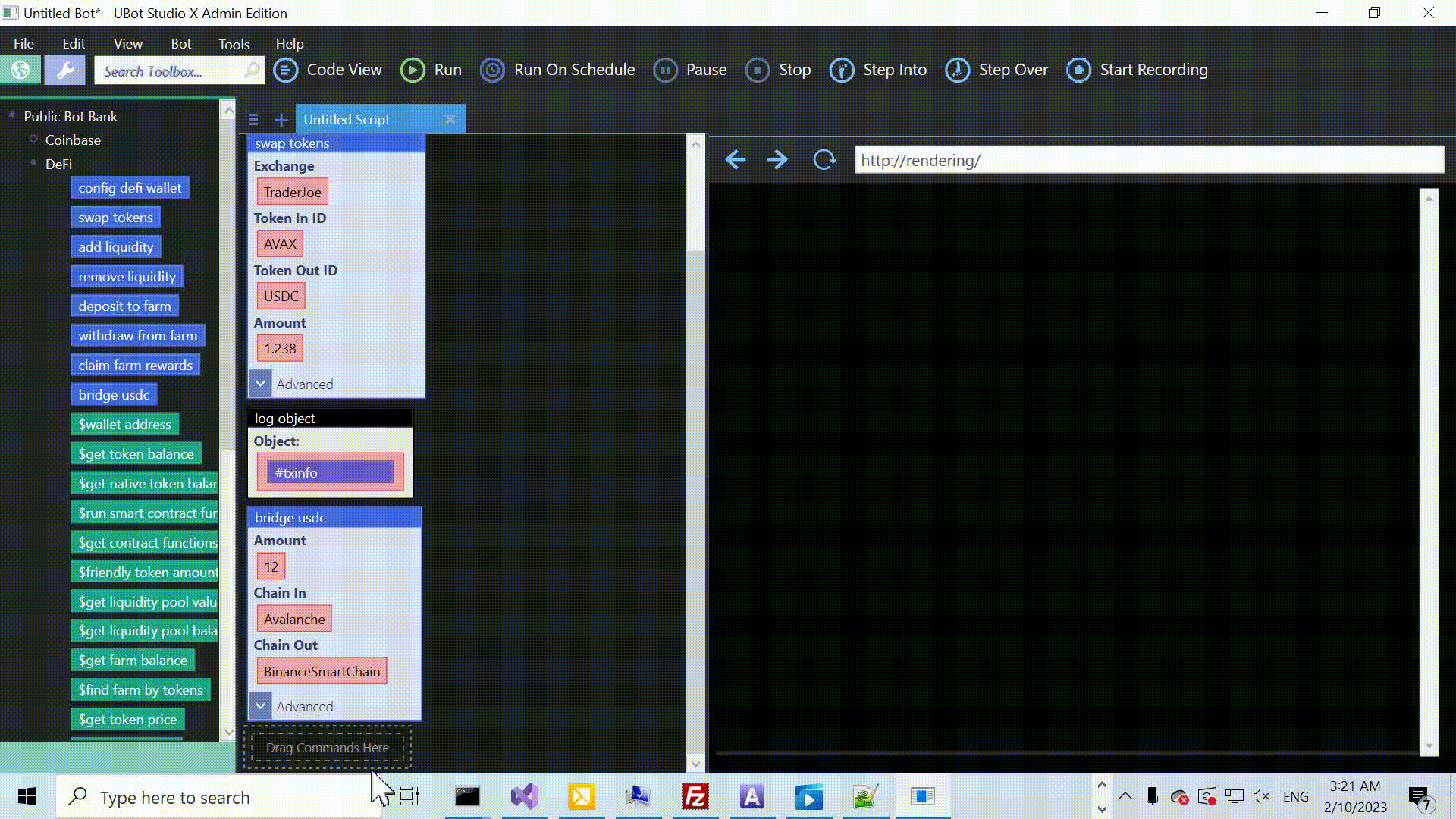Refresh the embedded browser page
The height and width of the screenshot is (819, 1456).
click(824, 160)
